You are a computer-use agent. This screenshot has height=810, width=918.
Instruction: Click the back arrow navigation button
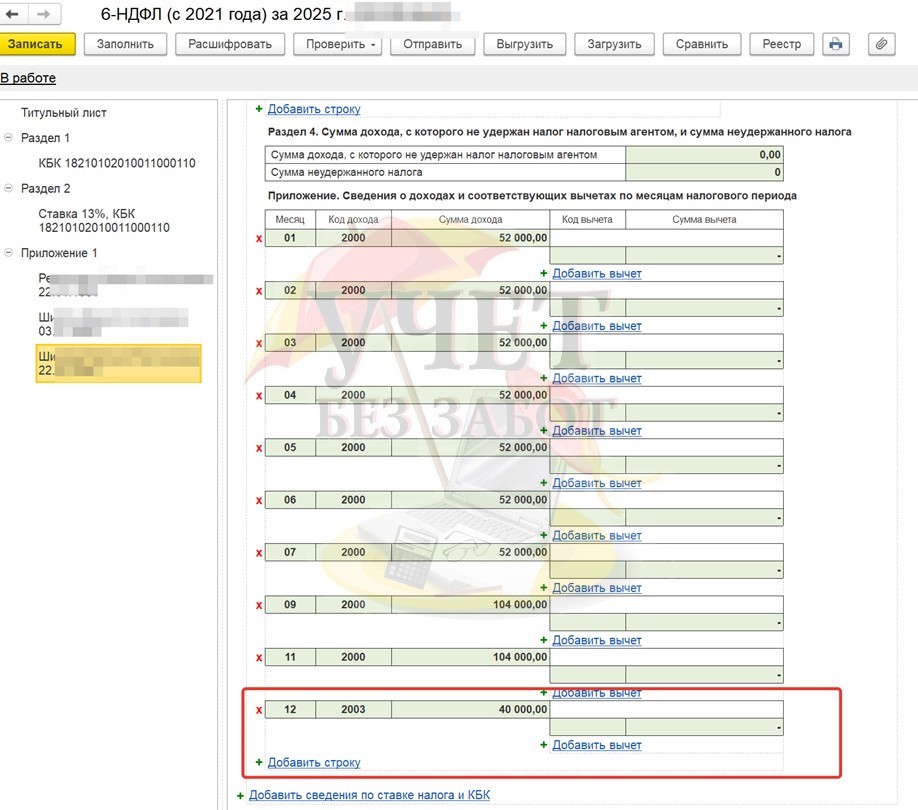tap(13, 15)
